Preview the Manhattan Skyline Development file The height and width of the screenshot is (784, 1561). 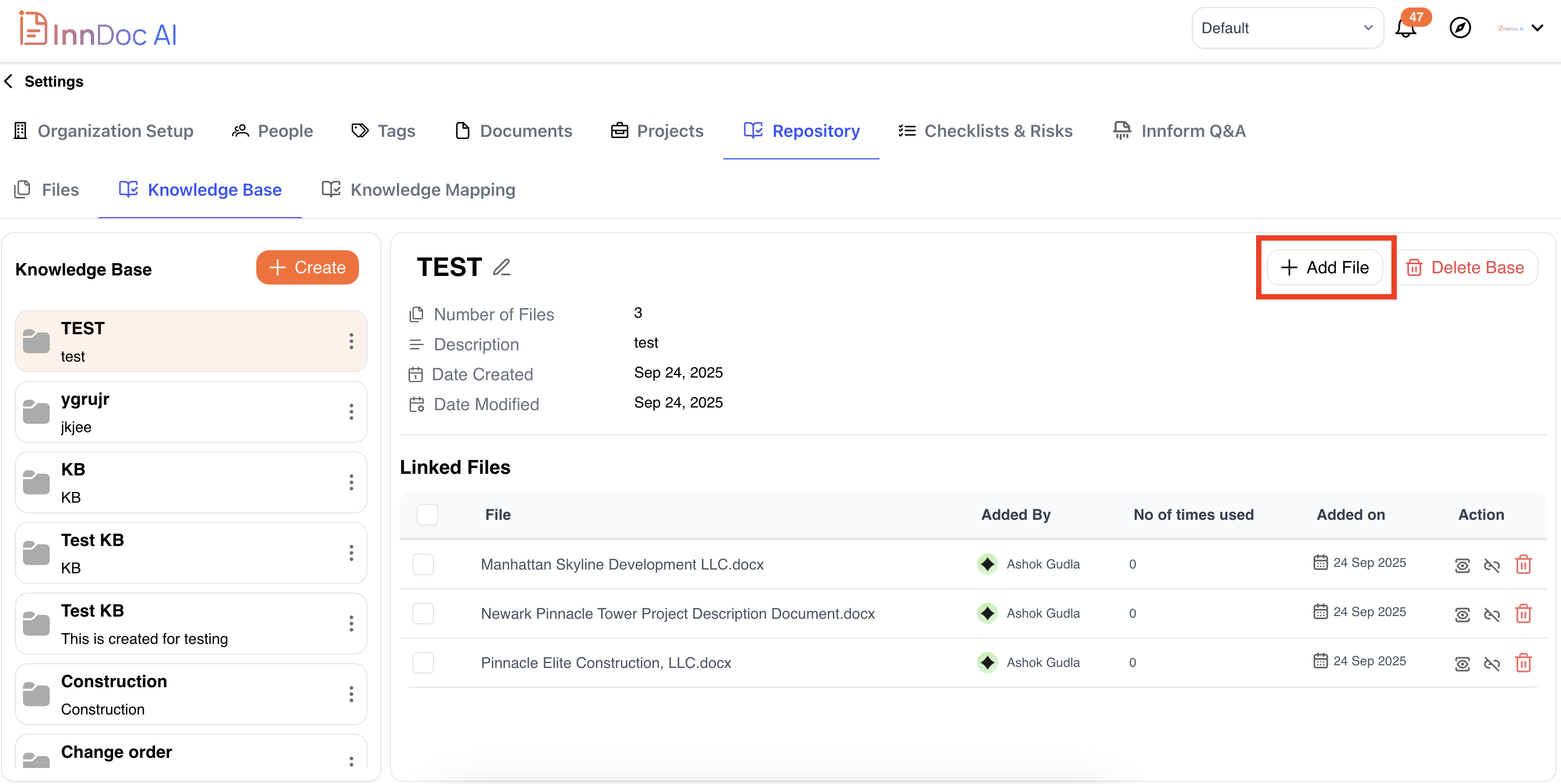point(1461,565)
